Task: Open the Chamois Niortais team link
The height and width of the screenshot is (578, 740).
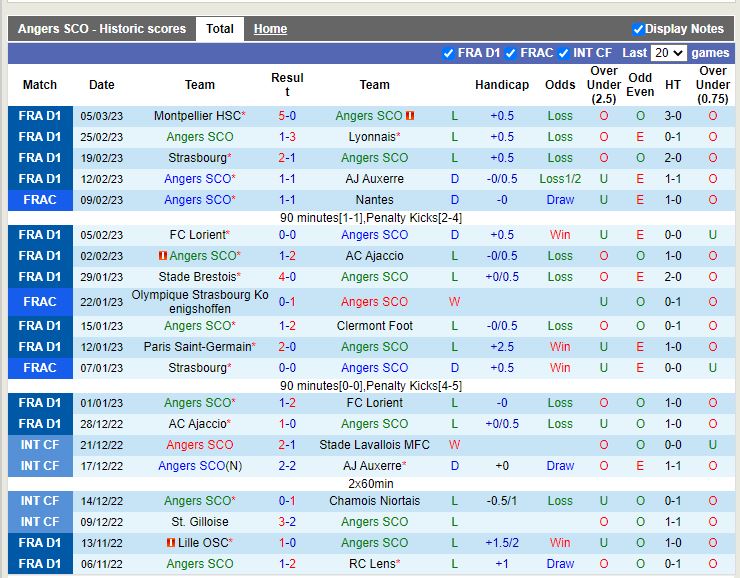Action: tap(374, 501)
